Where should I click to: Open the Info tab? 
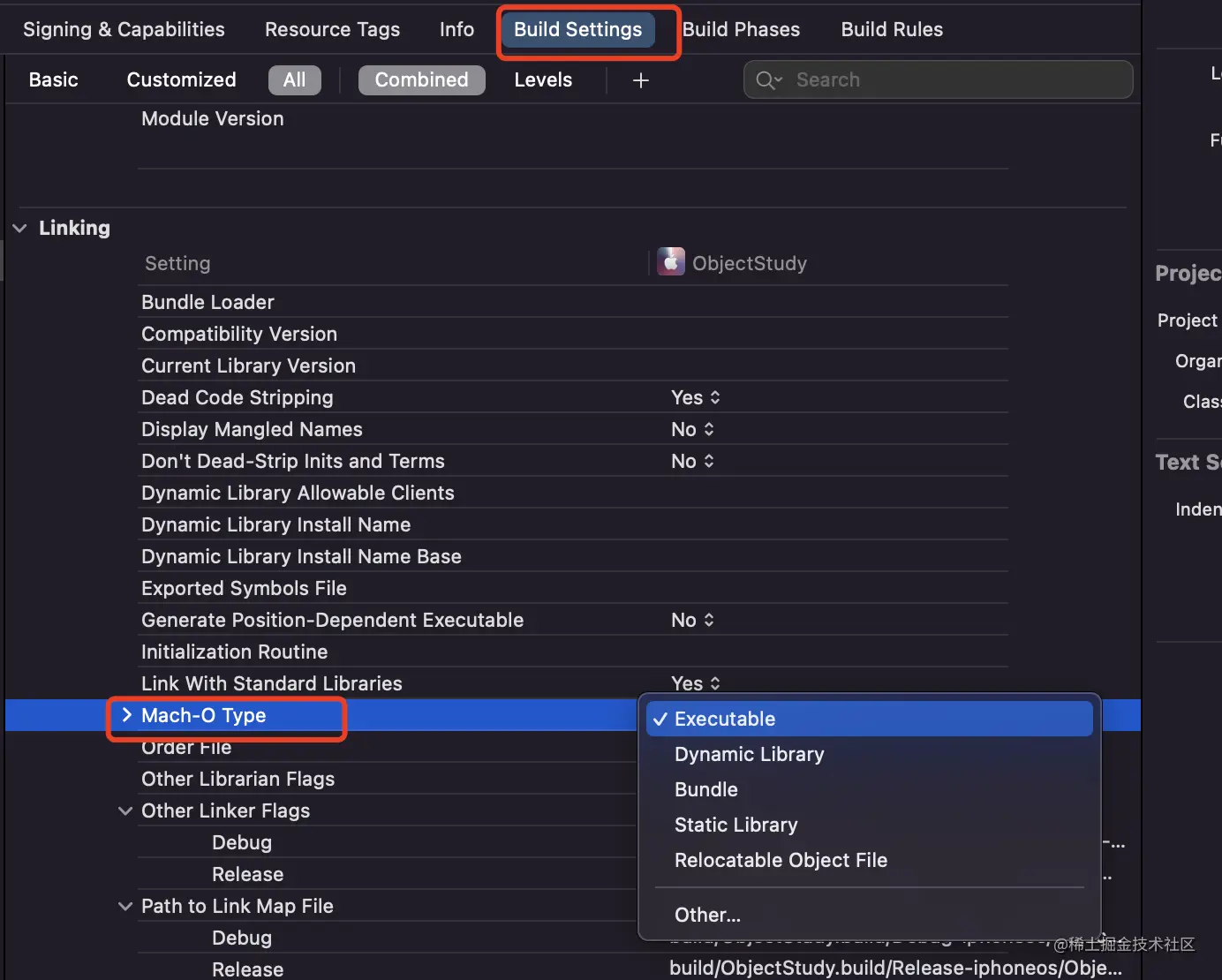pyautogui.click(x=456, y=29)
